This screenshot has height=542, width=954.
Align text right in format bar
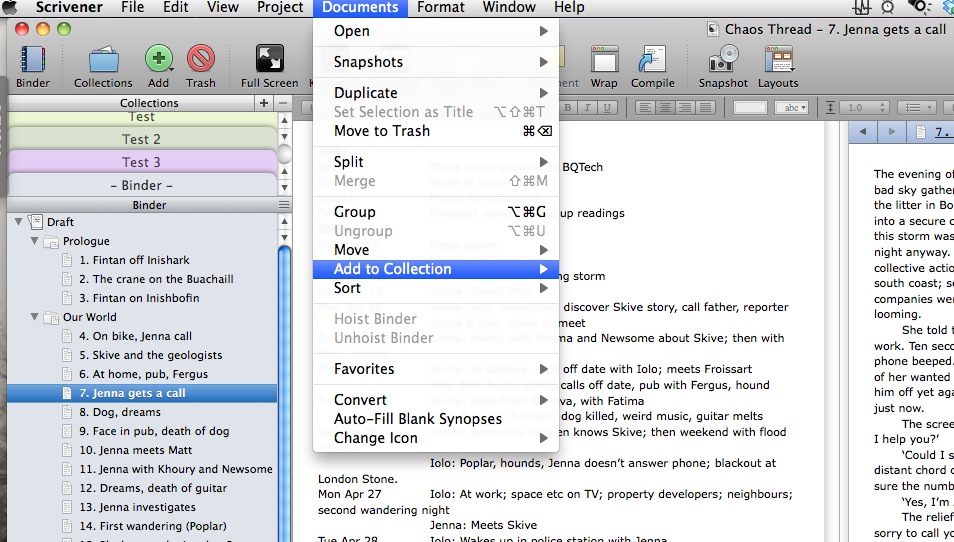[x=686, y=108]
